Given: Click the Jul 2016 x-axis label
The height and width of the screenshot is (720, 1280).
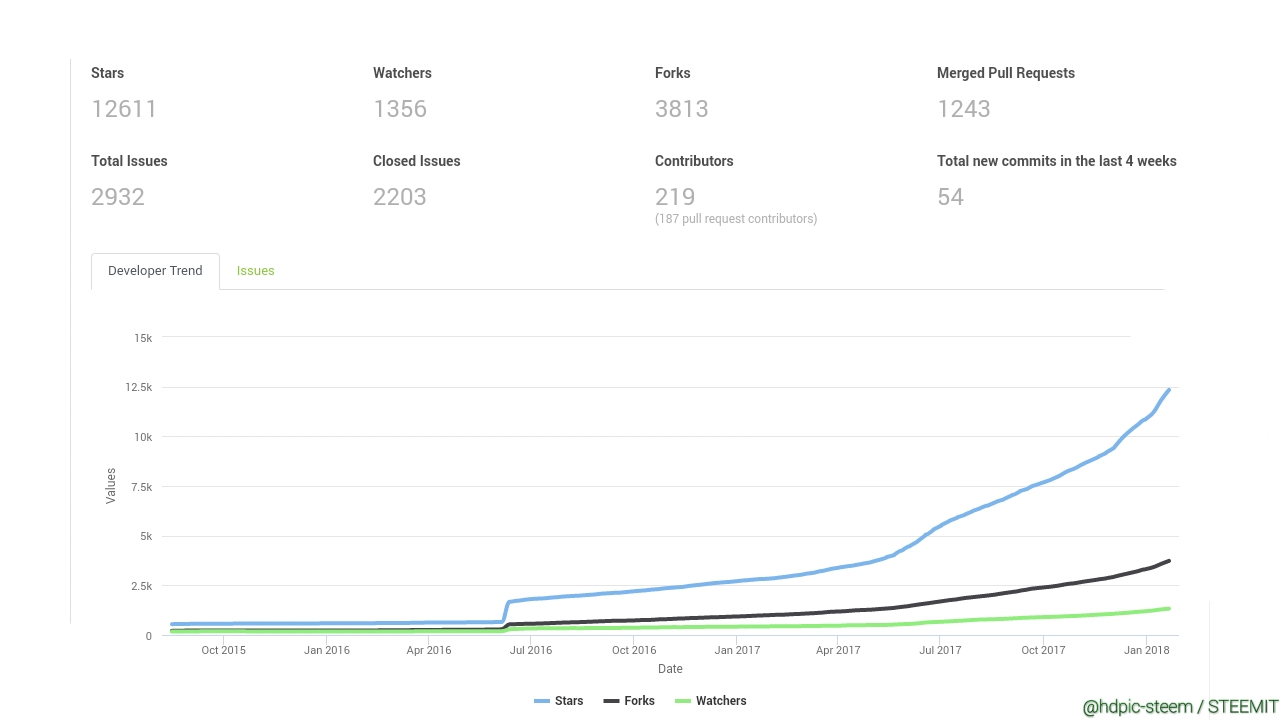Looking at the screenshot, I should (531, 650).
